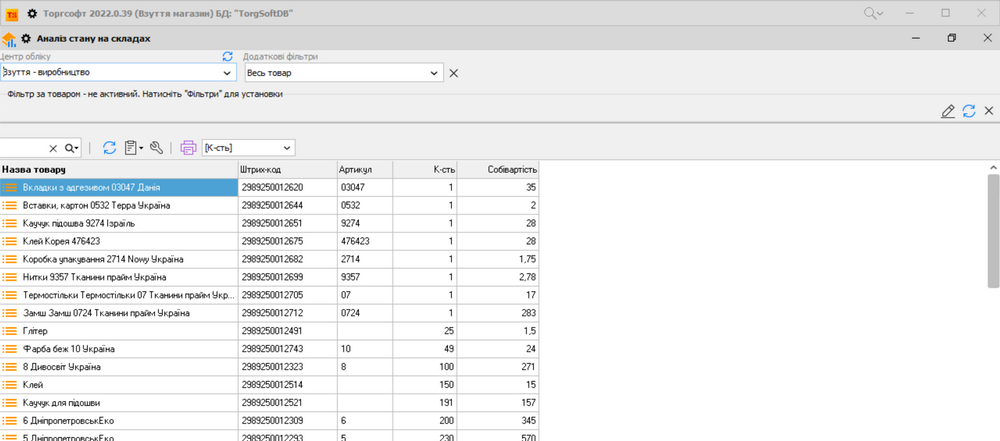The image size is (1000, 441).
Task: Click the pencil edit filter icon
Action: pyautogui.click(x=948, y=111)
